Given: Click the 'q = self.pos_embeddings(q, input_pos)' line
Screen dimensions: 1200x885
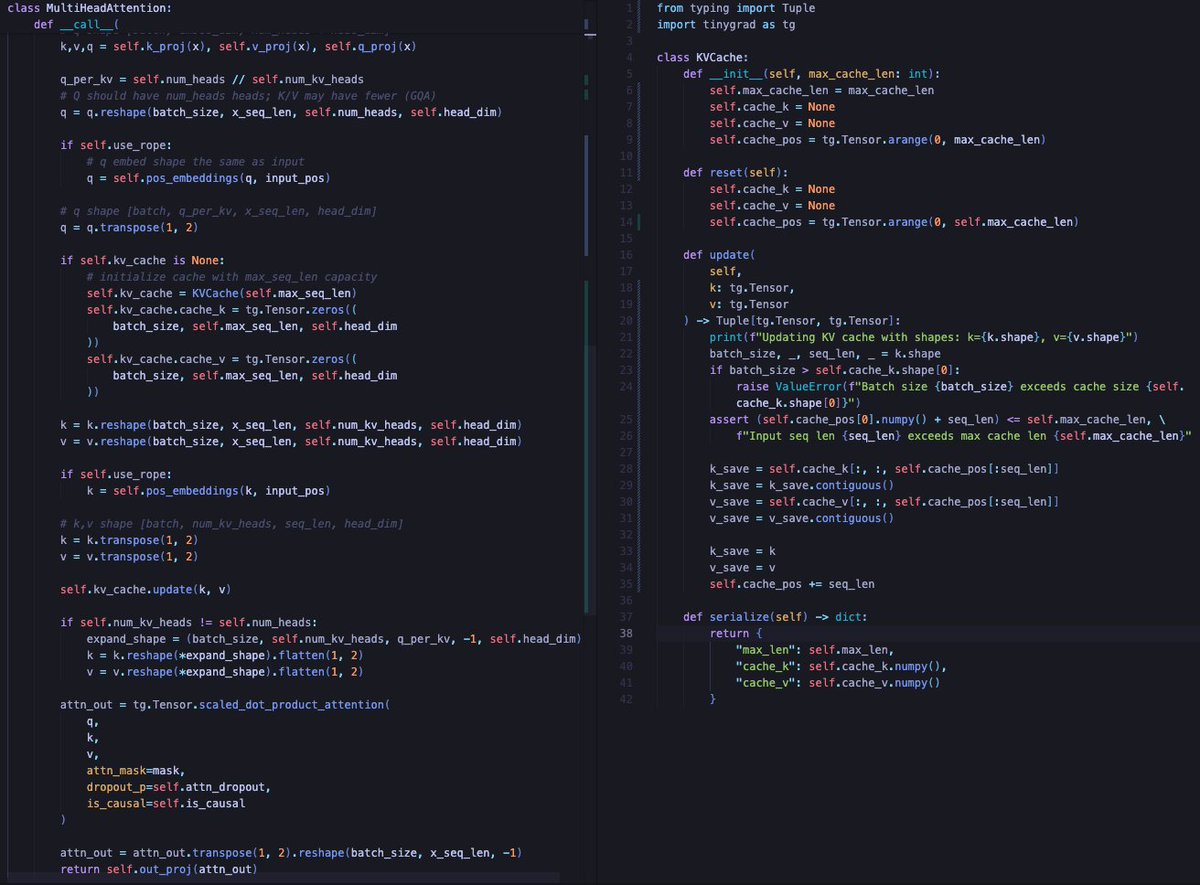Looking at the screenshot, I should tap(207, 178).
